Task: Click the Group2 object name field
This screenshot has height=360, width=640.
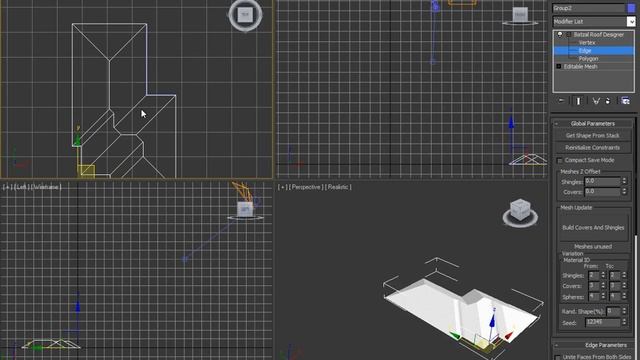Action: coord(588,8)
